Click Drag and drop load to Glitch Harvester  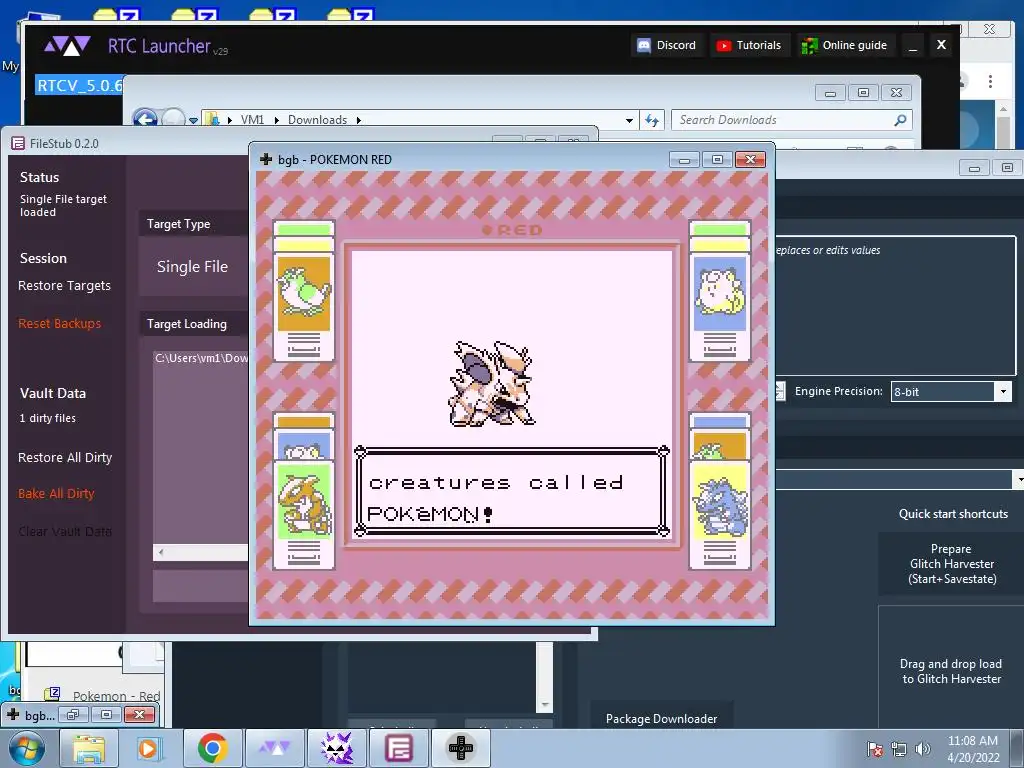[x=951, y=671]
